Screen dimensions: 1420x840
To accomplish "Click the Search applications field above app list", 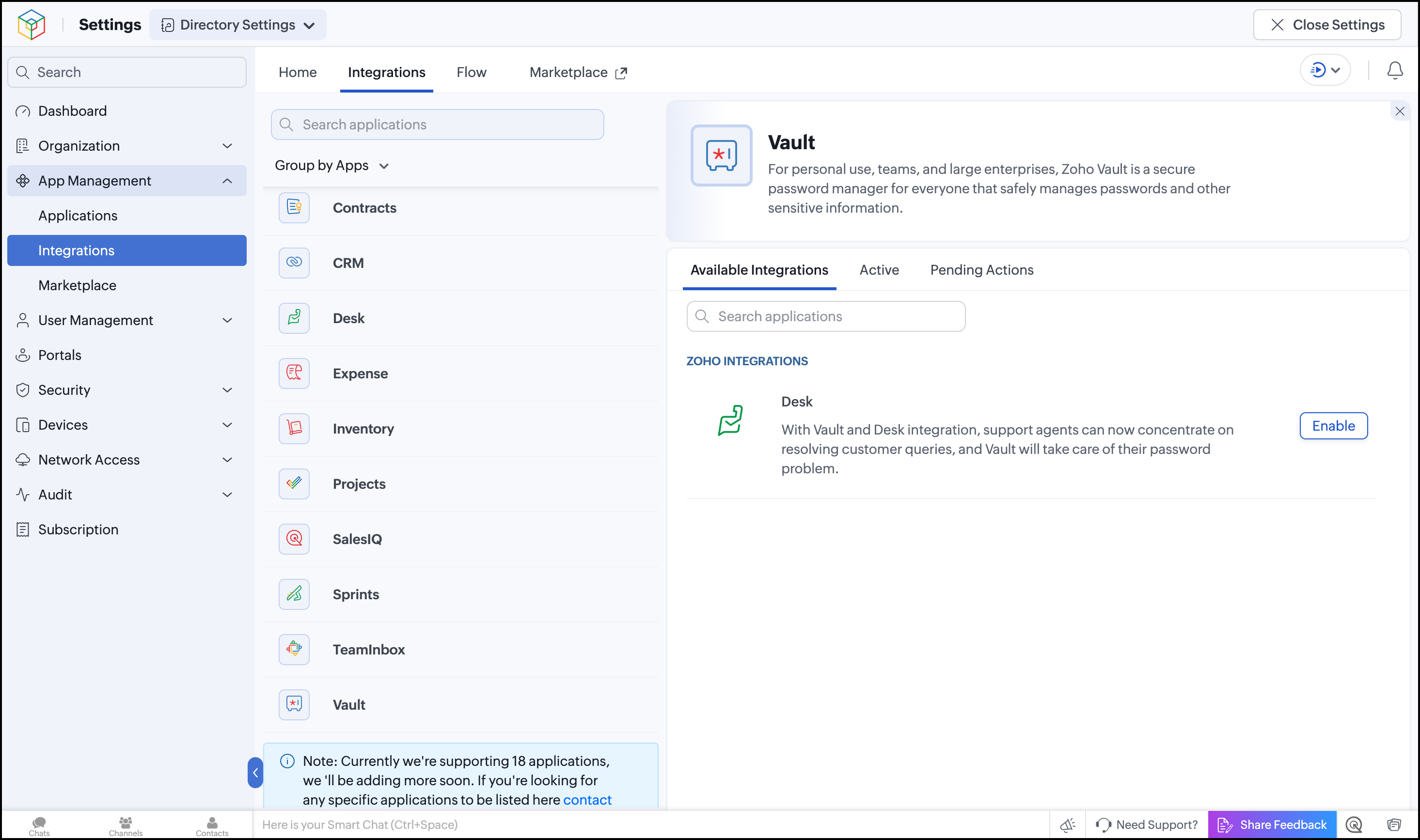I will point(438,124).
